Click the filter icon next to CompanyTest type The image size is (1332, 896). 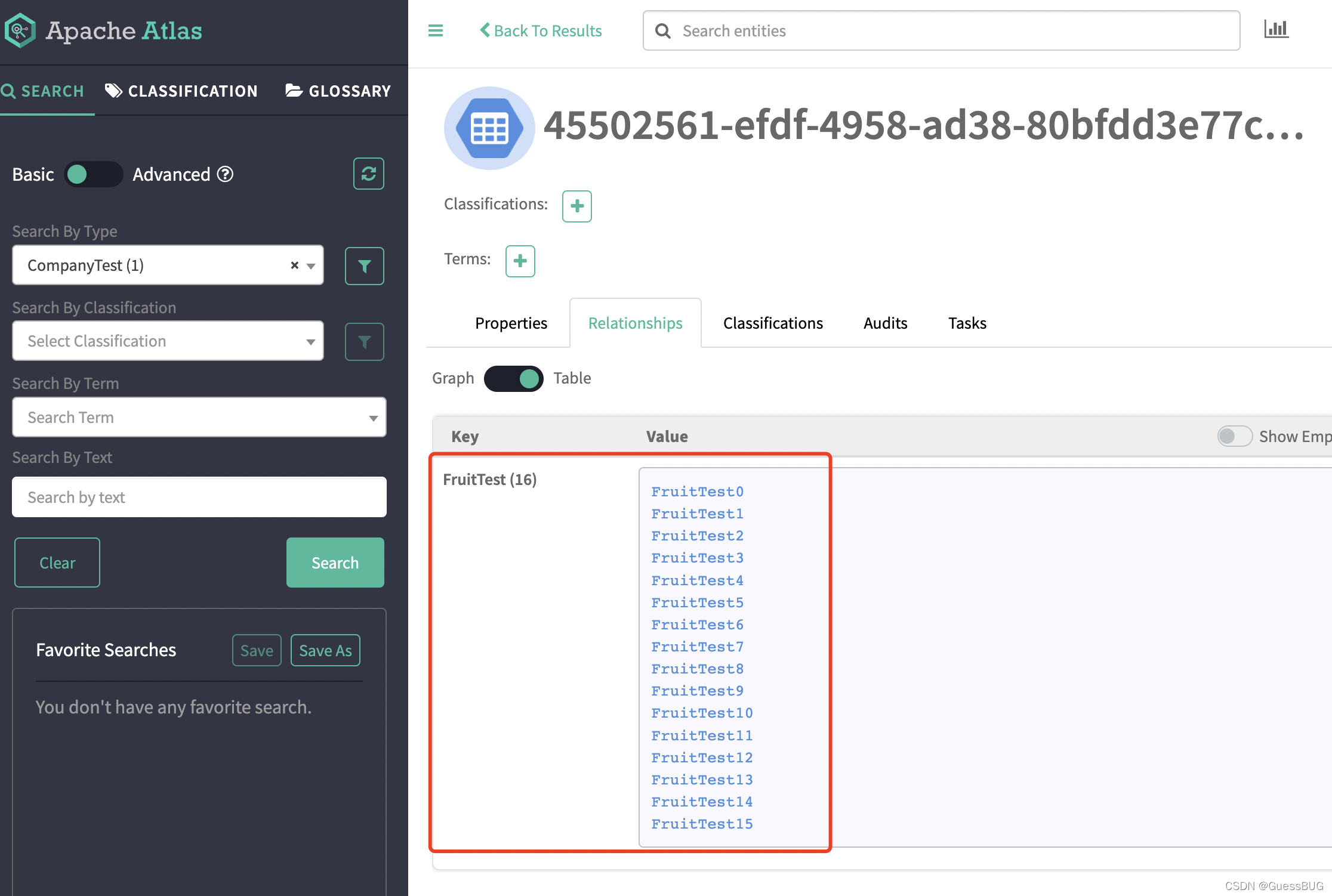(x=366, y=265)
